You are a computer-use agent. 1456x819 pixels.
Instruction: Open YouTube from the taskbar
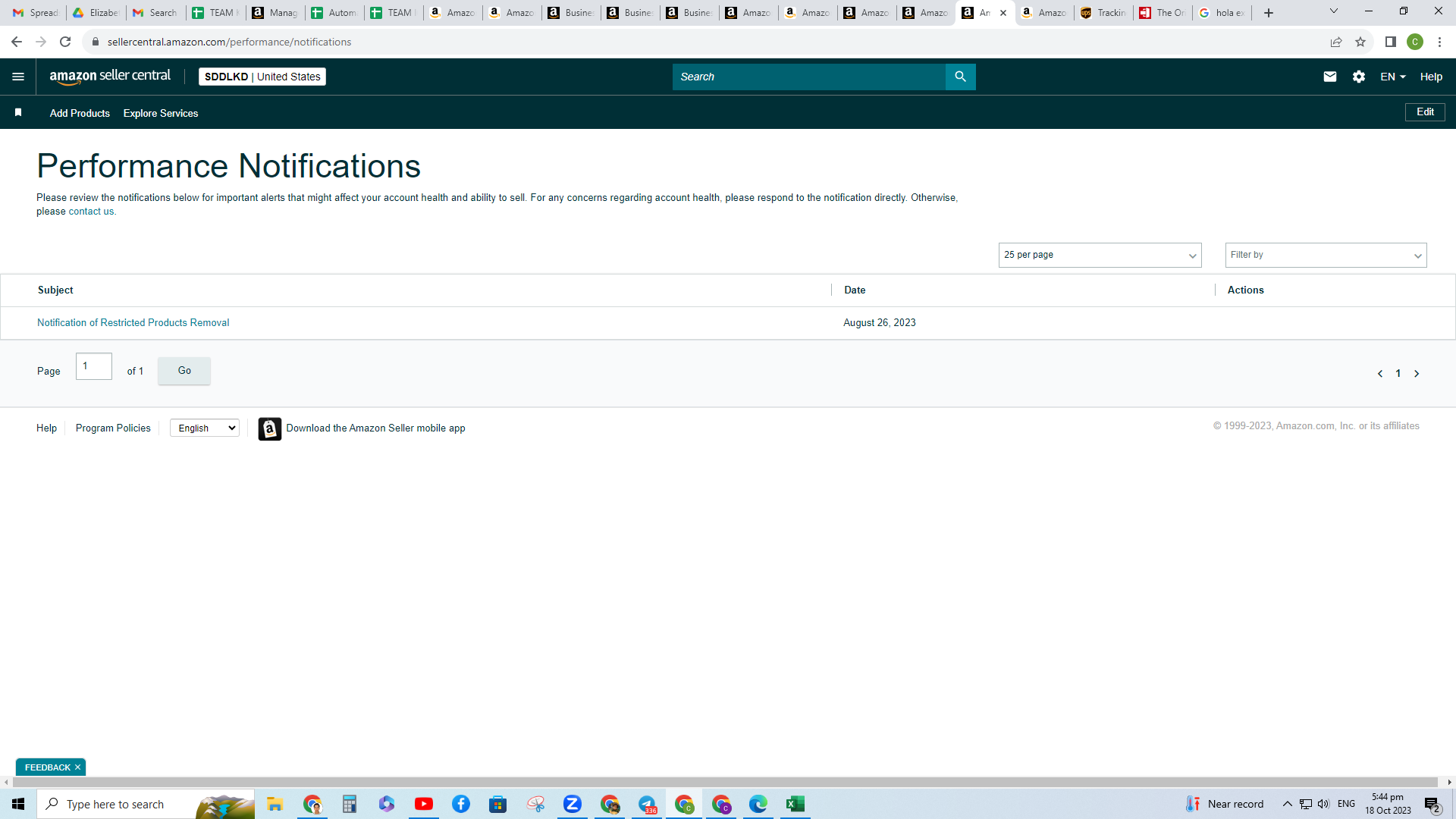[x=424, y=804]
